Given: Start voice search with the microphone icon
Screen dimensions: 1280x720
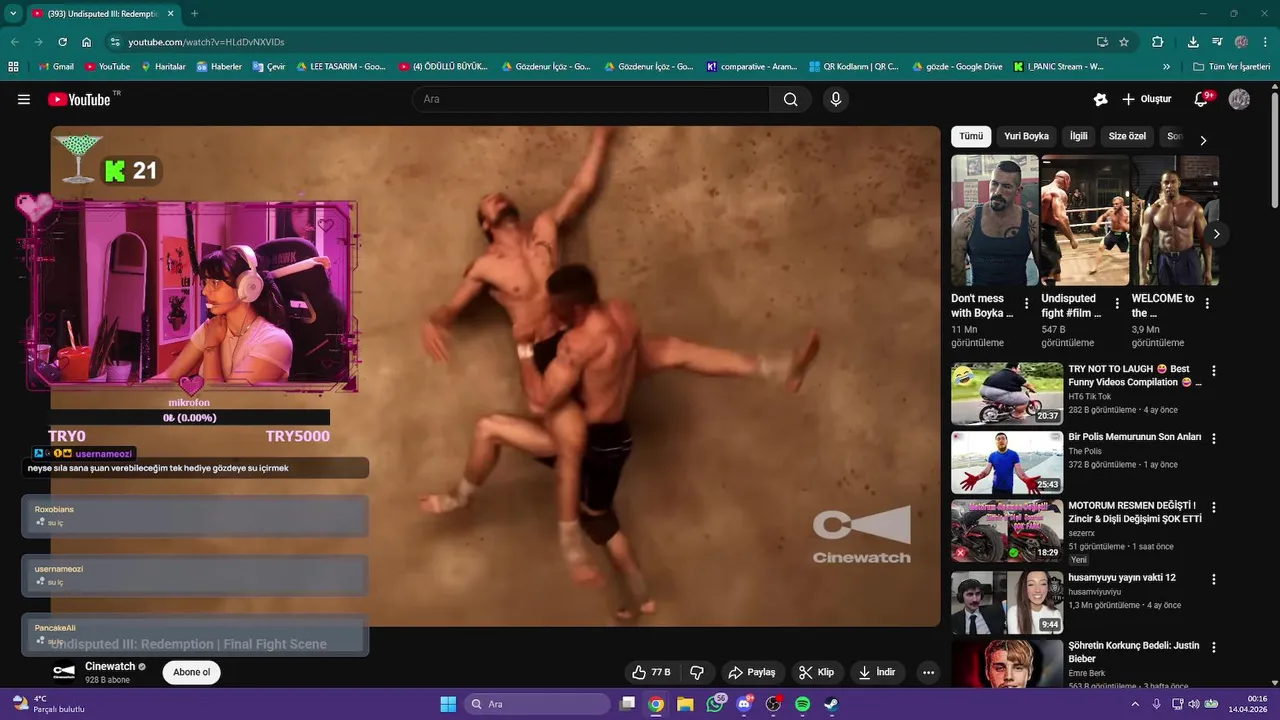Looking at the screenshot, I should coord(836,99).
